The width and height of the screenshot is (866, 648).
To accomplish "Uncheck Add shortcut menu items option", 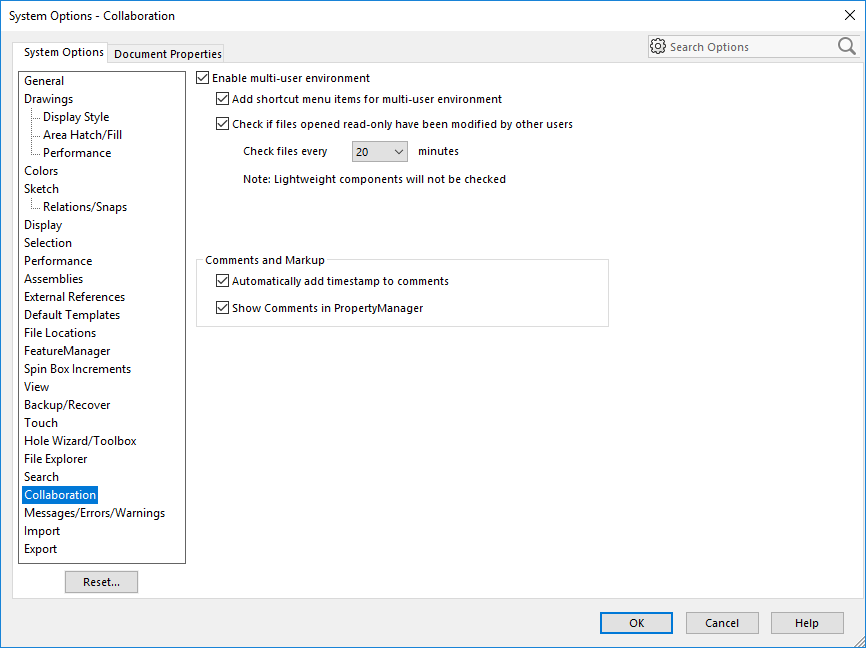I will click(x=223, y=99).
